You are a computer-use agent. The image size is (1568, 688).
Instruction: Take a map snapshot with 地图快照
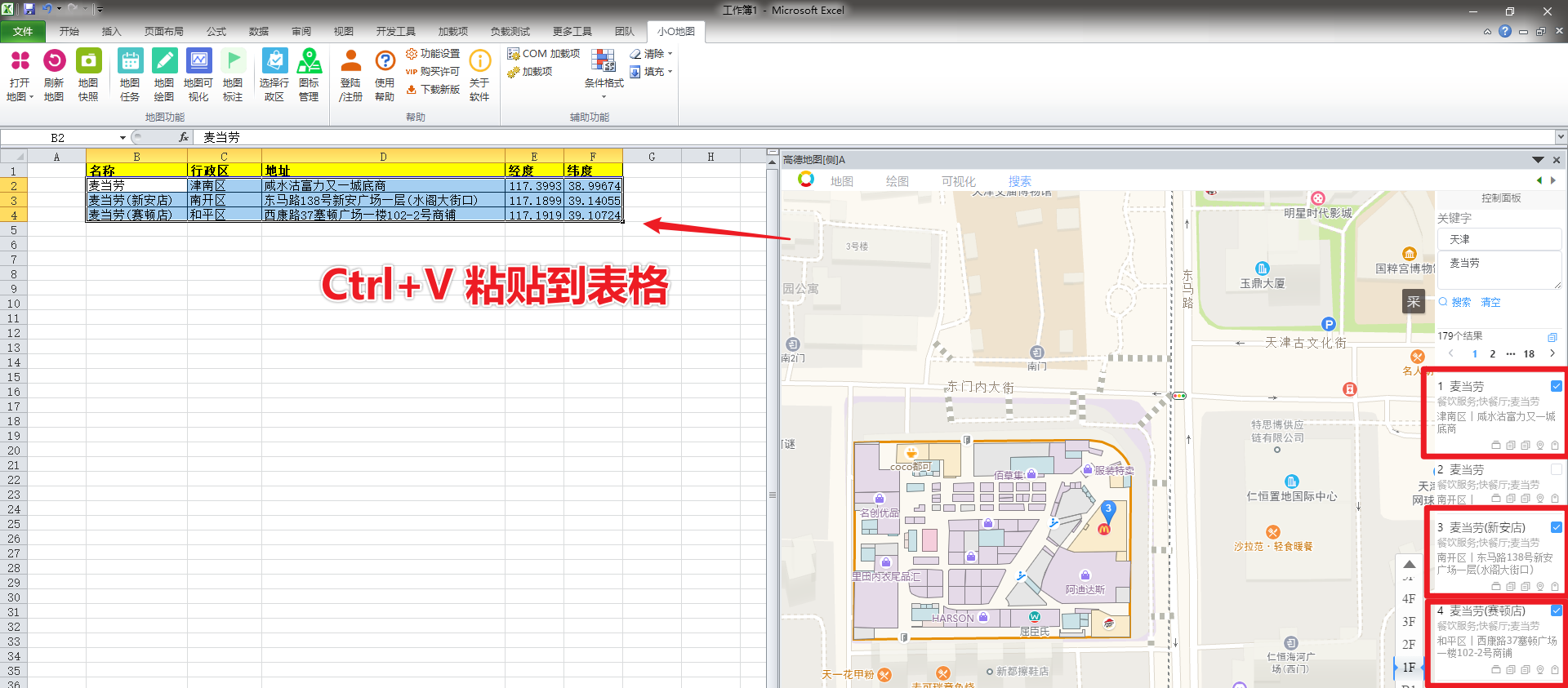coord(88,75)
